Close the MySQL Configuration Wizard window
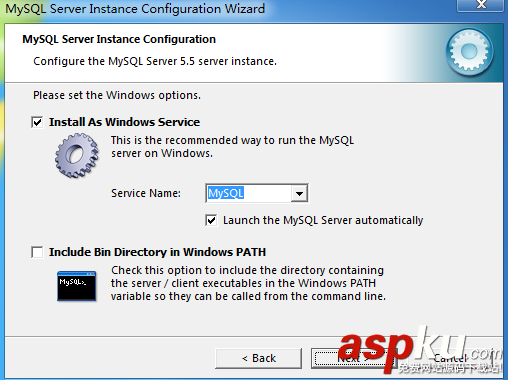Screen dimensions: 508x380 (x=481, y=5)
